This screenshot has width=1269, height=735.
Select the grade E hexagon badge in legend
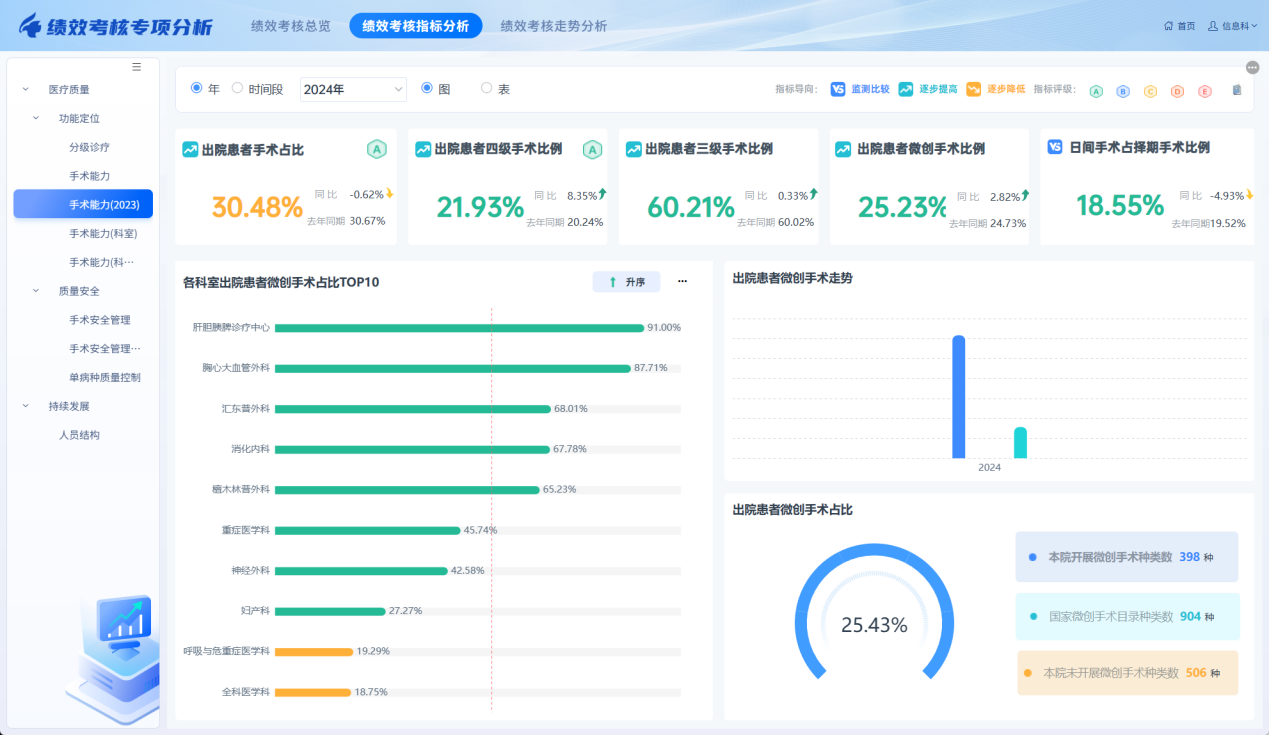click(x=1205, y=91)
